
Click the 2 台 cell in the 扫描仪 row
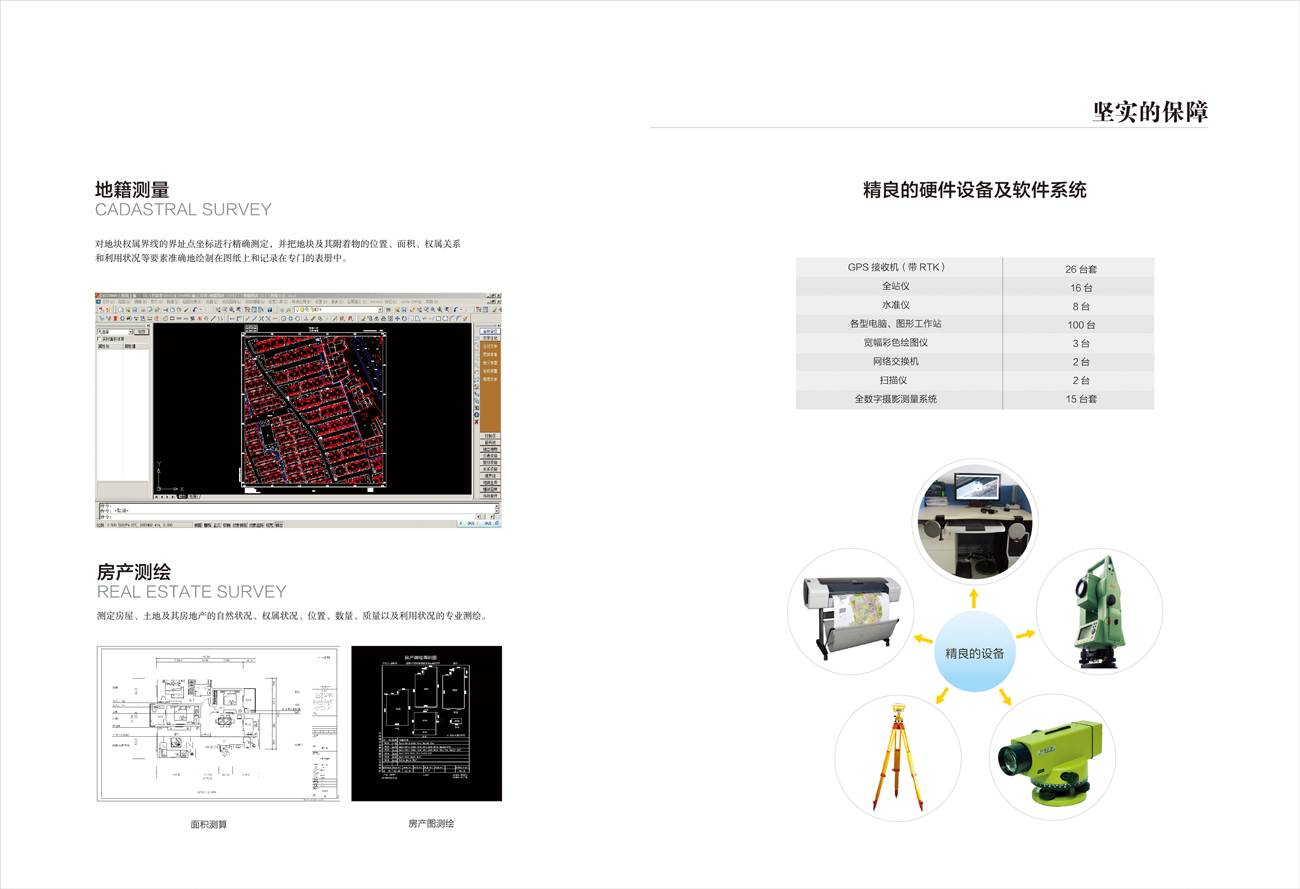(x=1079, y=381)
